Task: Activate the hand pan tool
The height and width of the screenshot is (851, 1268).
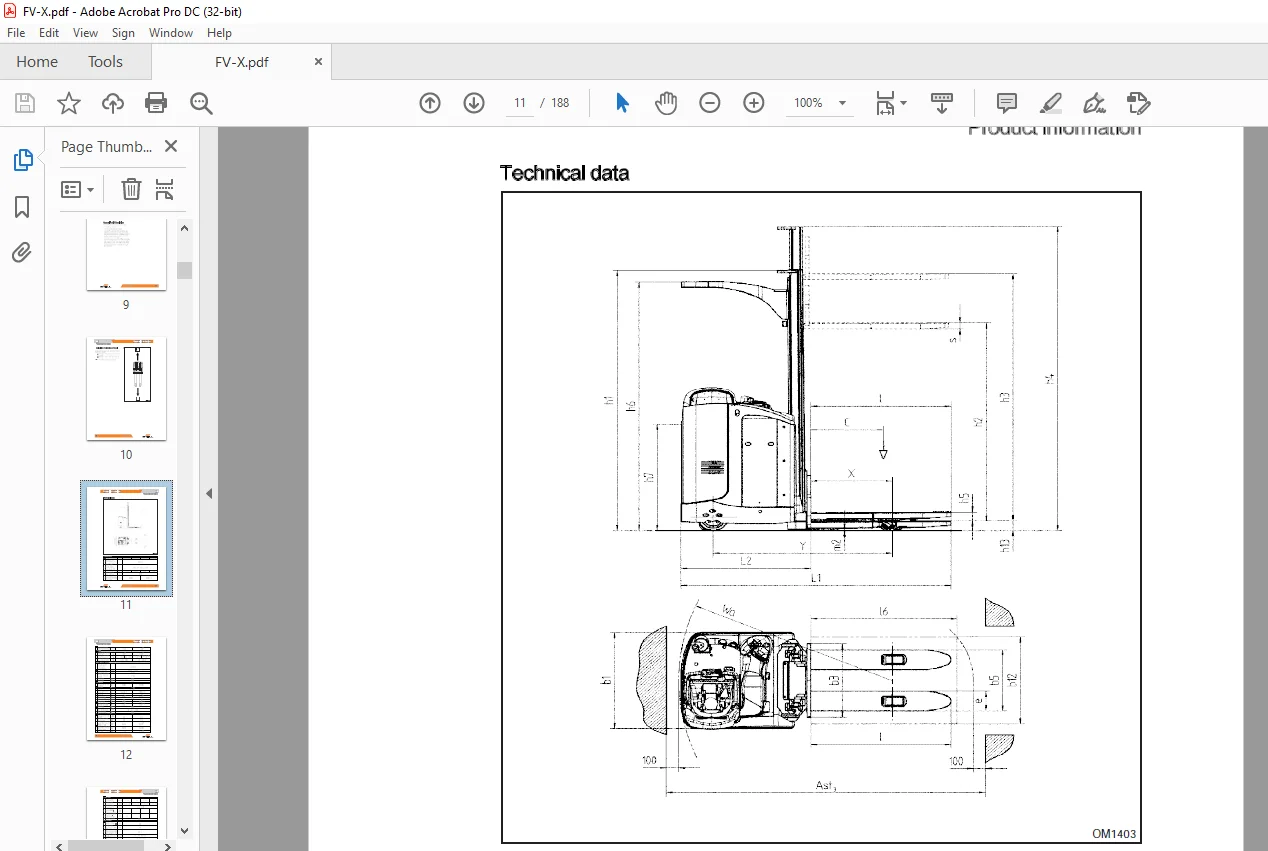Action: coord(666,103)
